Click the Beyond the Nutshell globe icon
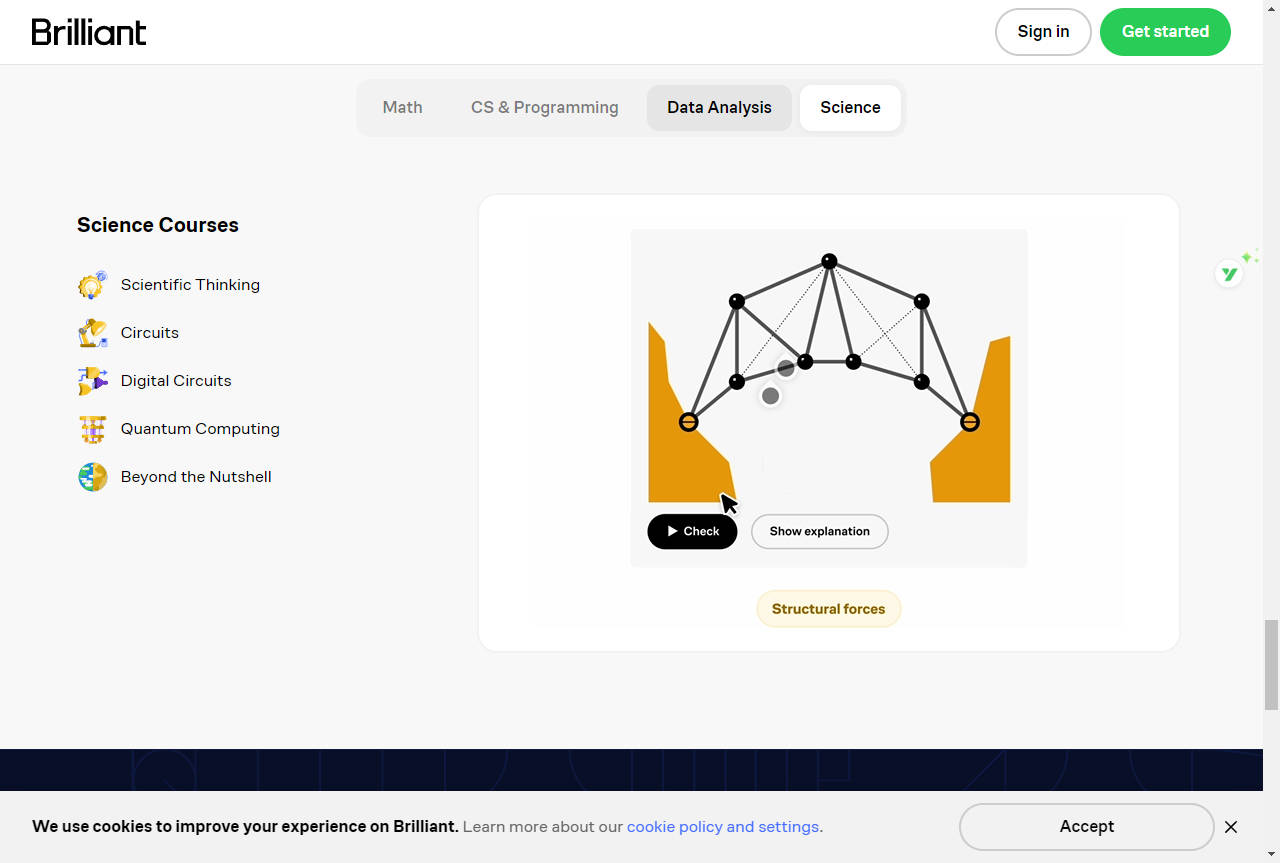 click(x=93, y=477)
